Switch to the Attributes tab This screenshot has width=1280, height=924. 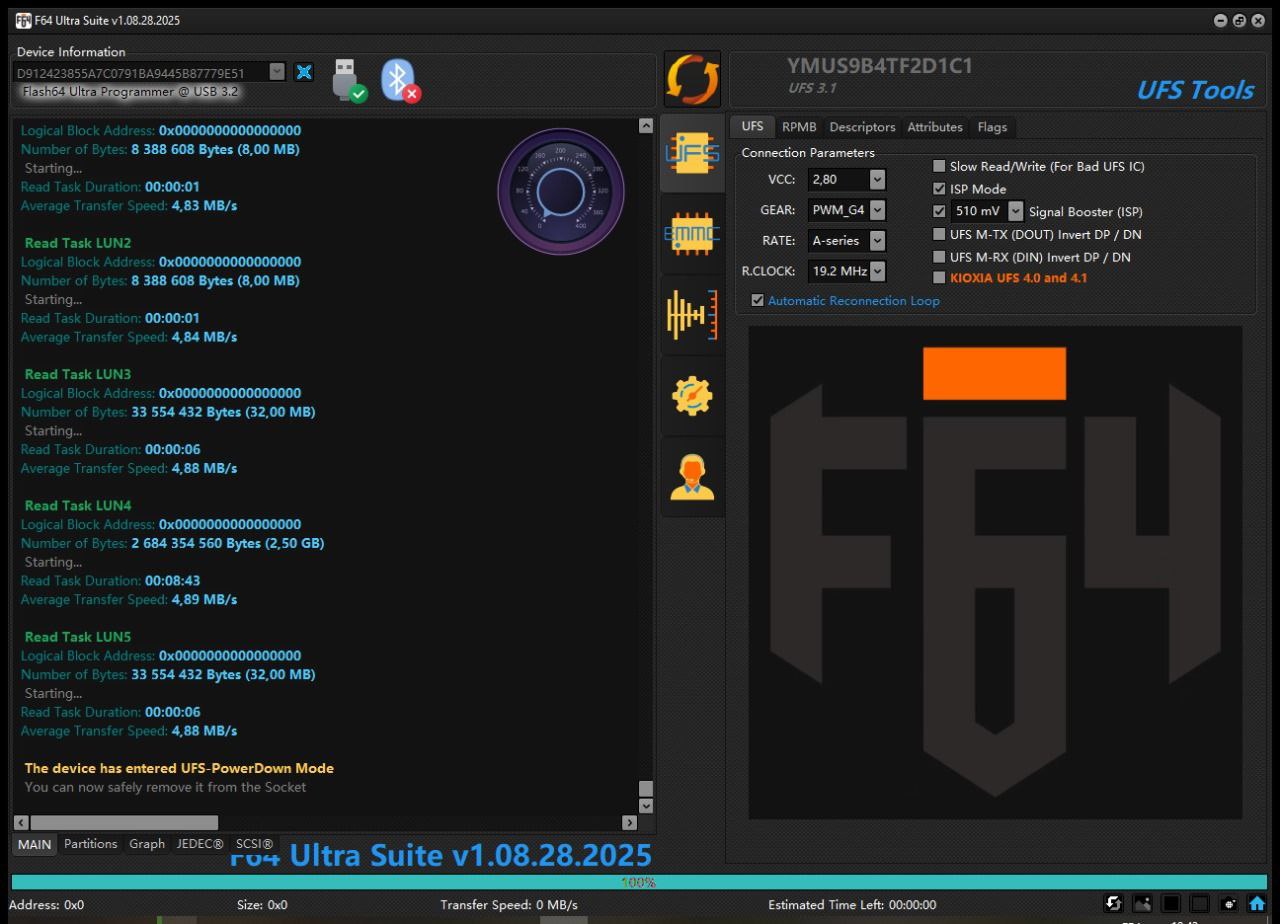coord(935,127)
